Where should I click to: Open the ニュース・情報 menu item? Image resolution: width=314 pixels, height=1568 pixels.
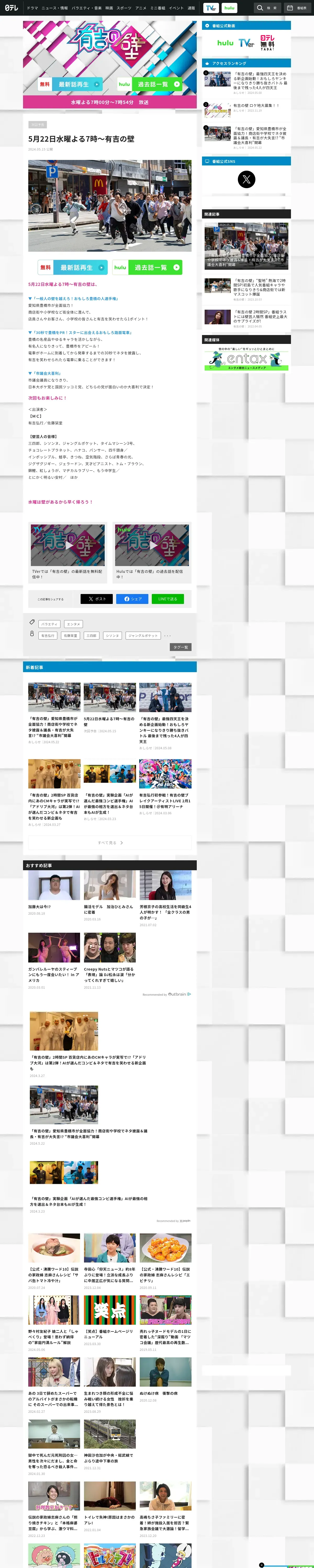55,8
